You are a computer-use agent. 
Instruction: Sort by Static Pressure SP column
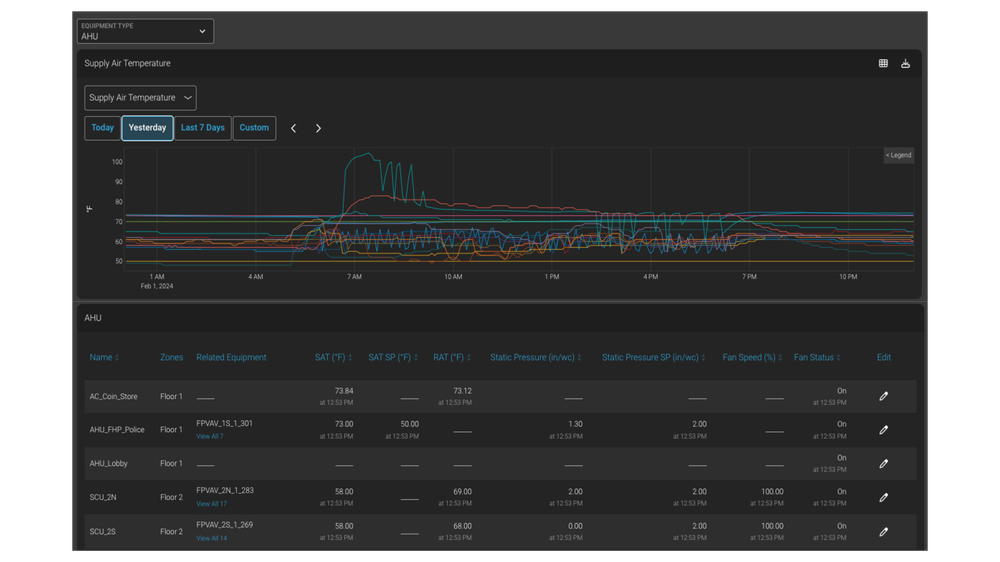click(653, 357)
